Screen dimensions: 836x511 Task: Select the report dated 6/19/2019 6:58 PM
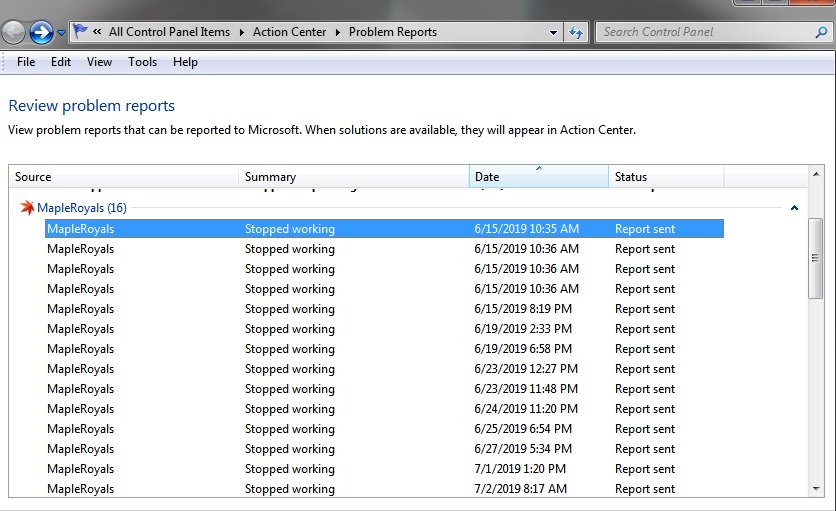click(x=384, y=349)
